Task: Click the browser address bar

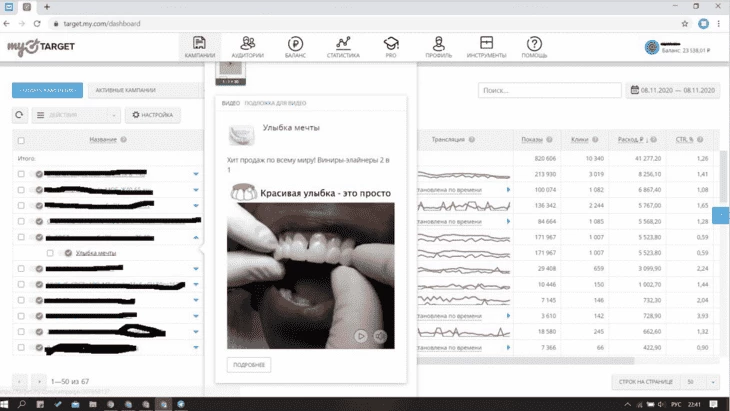Action: [363, 24]
